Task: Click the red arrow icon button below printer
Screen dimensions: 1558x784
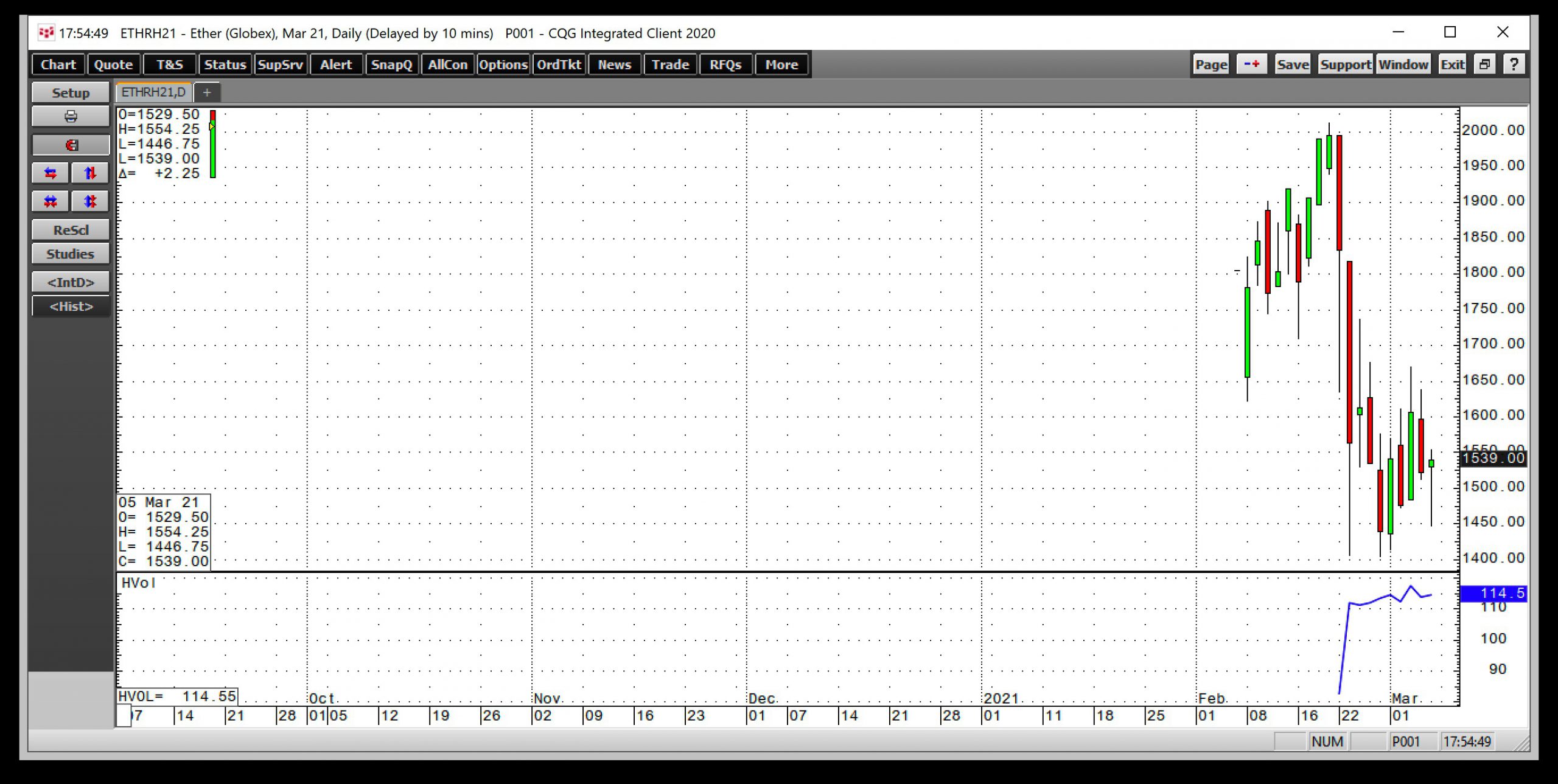Action: (x=71, y=145)
